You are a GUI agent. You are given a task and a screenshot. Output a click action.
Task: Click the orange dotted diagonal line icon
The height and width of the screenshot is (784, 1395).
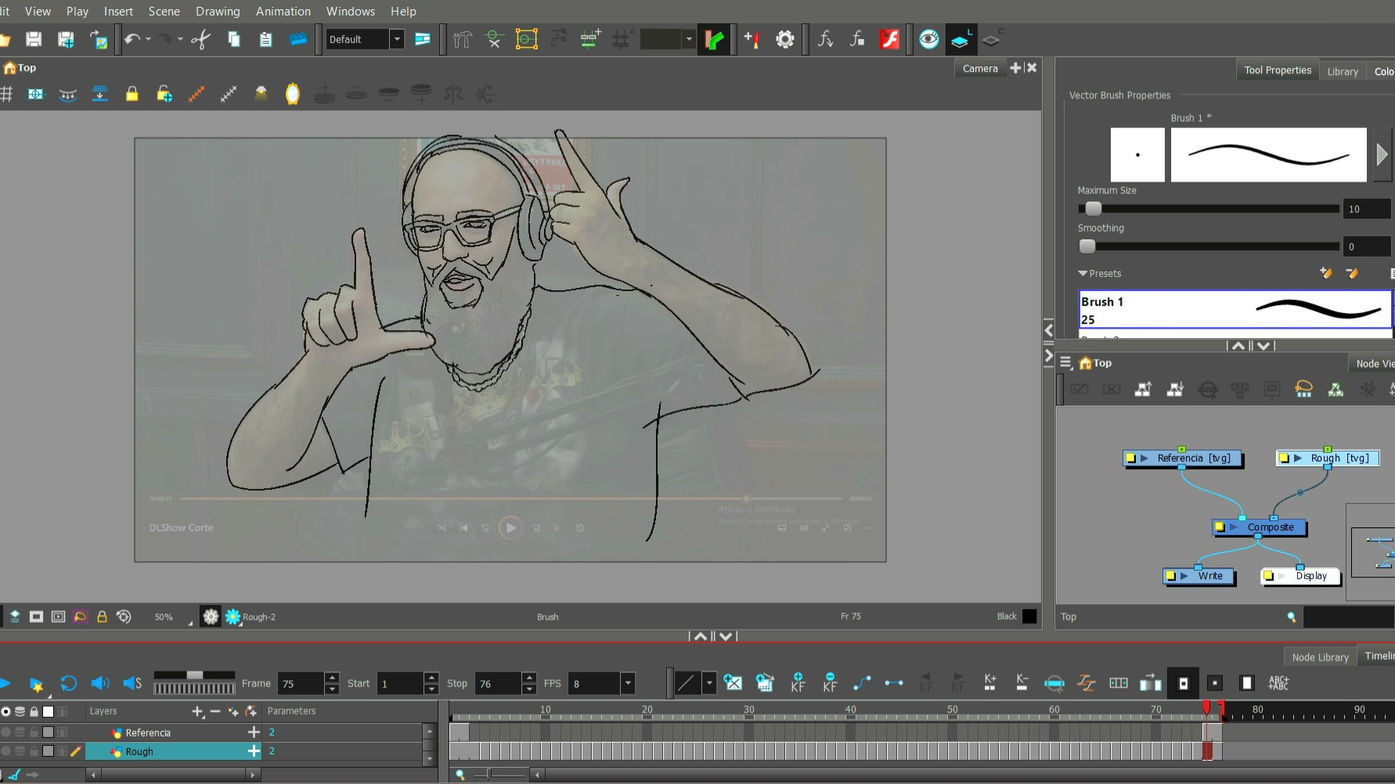click(196, 94)
